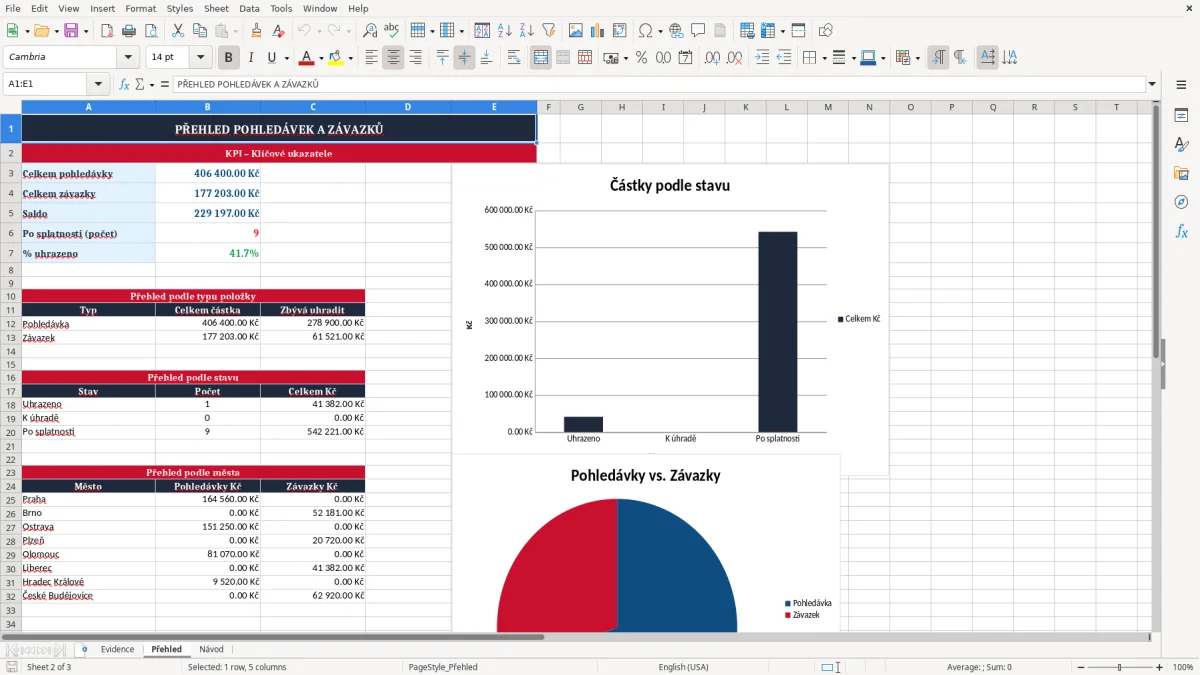Click the AutoFilter funnel icon

[x=548, y=31]
